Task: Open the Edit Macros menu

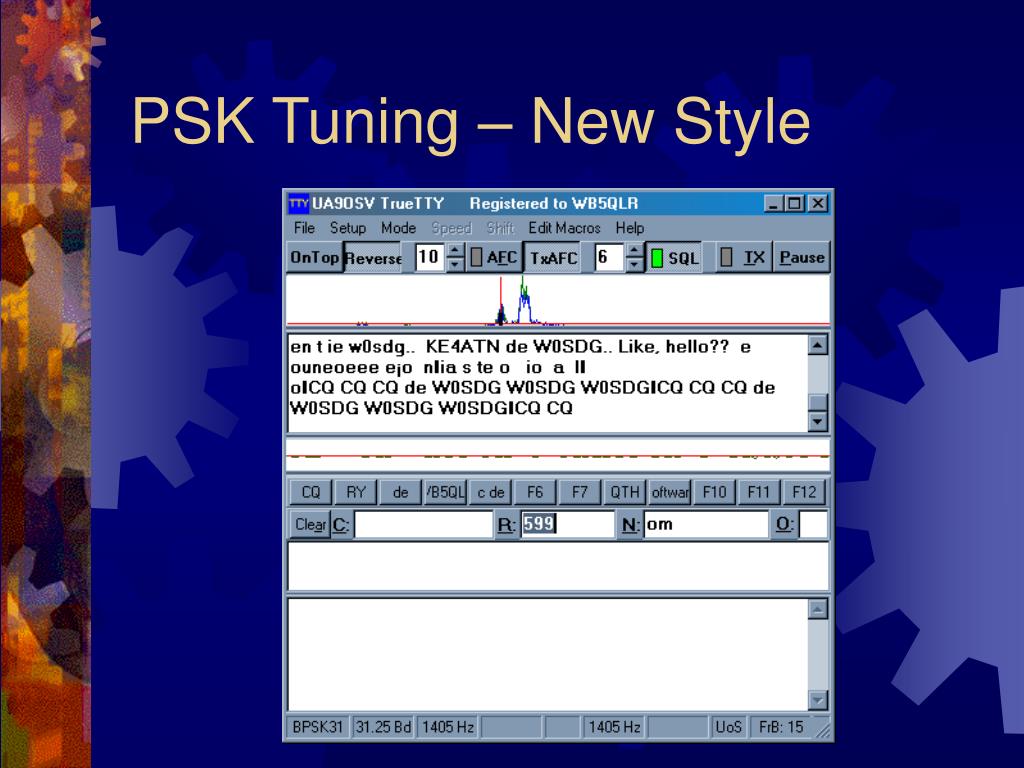Action: (x=564, y=228)
